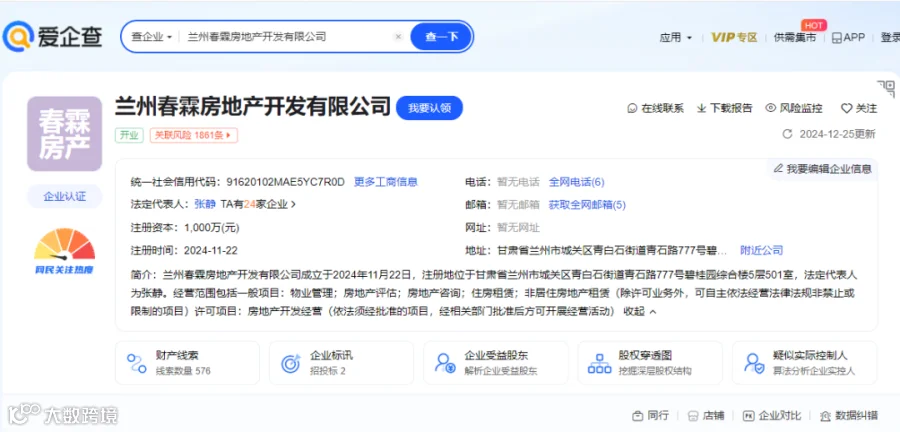
Task: Click 我要编辑企业信息 edit button
Action: coord(823,169)
